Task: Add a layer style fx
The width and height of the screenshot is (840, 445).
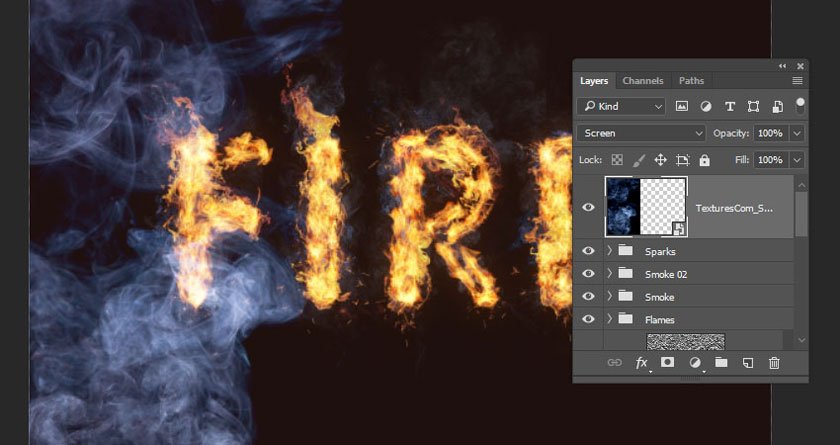Action: coord(641,363)
